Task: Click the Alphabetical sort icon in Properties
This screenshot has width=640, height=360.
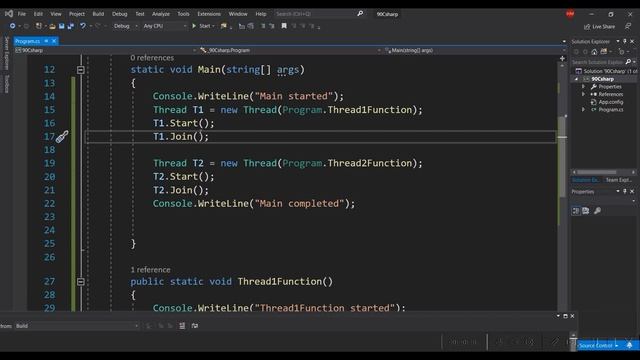Action: (x=586, y=211)
